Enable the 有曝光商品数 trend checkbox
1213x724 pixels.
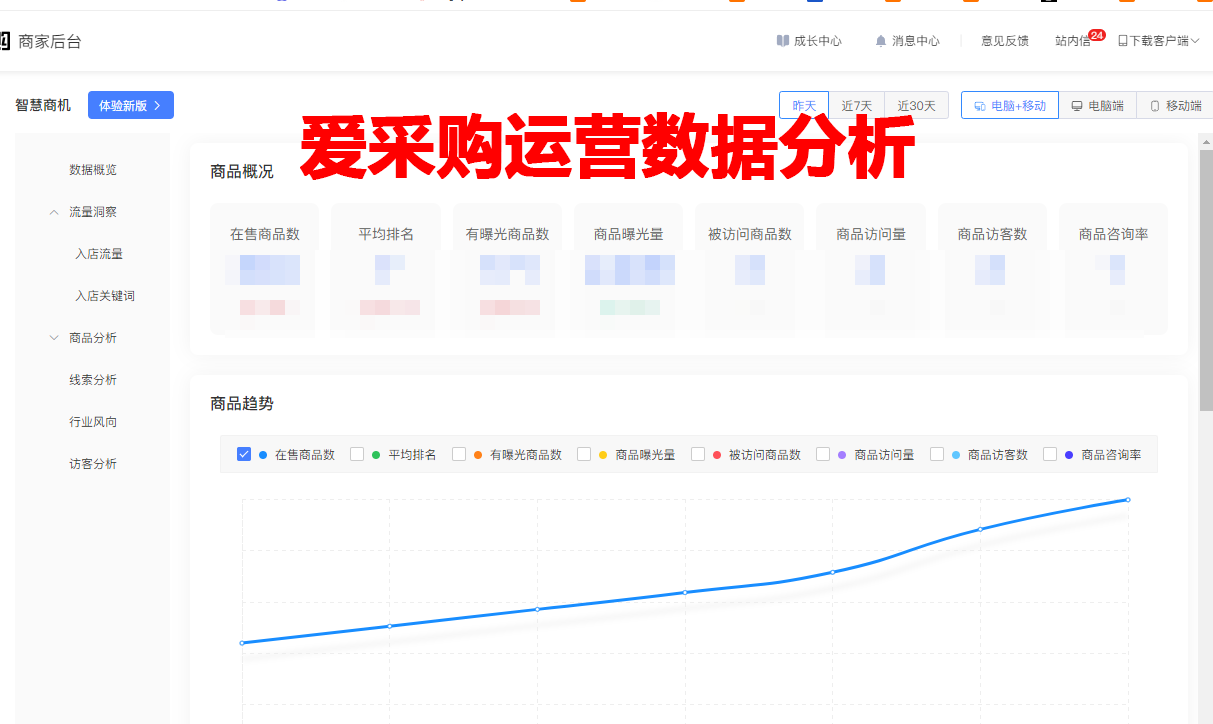pyautogui.click(x=459, y=454)
